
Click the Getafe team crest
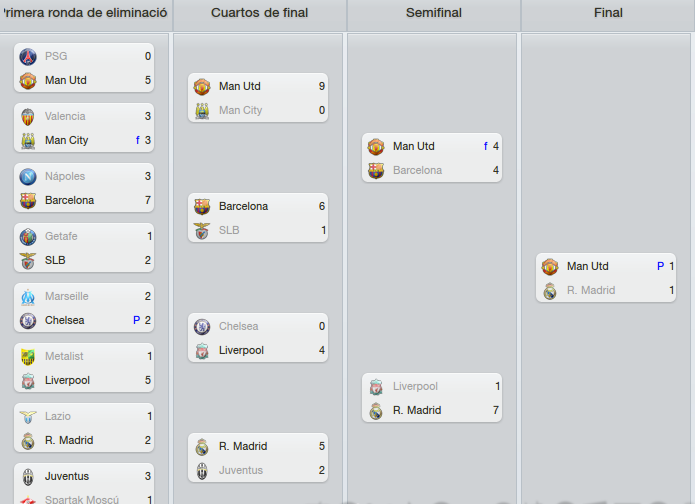tap(28, 237)
